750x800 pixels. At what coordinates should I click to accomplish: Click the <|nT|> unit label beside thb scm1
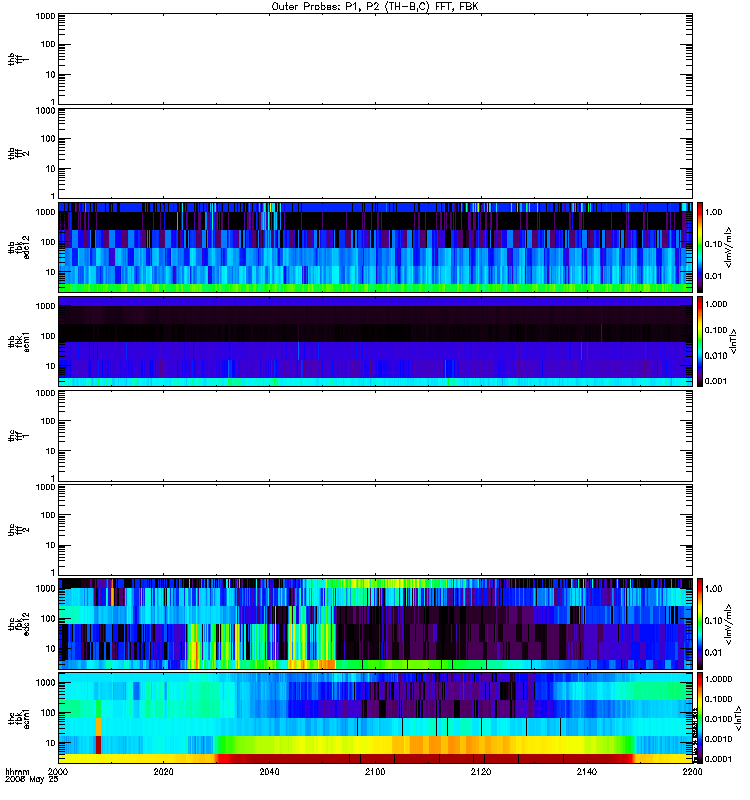coord(733,341)
